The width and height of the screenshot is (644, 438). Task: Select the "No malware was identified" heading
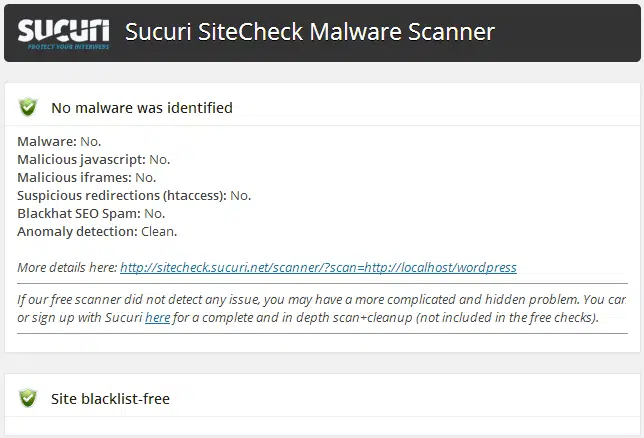pos(141,107)
